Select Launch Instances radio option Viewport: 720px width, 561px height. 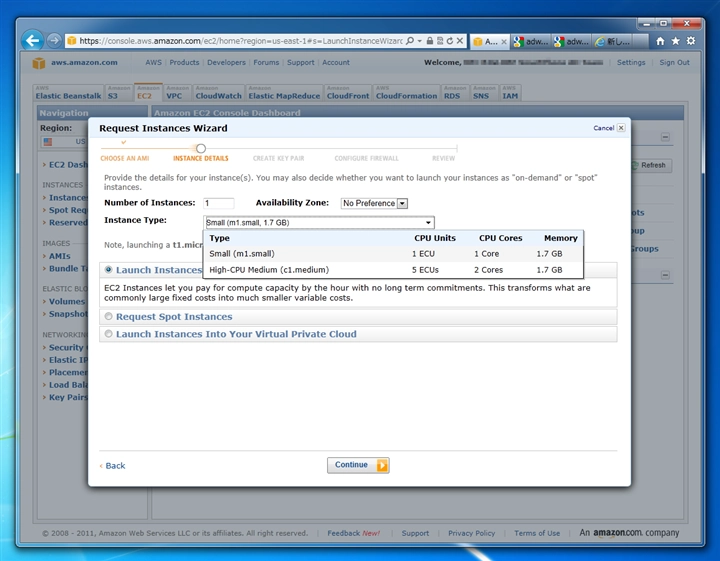click(x=108, y=269)
